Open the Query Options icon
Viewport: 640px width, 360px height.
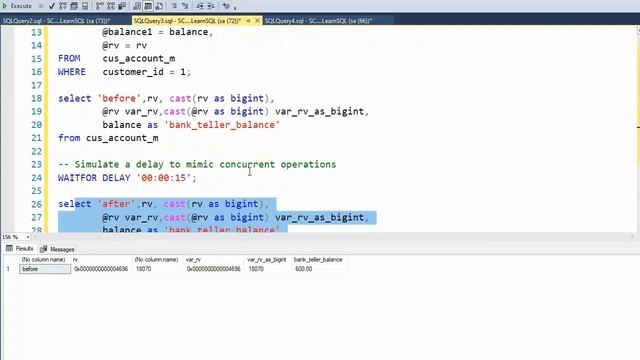point(74,6)
